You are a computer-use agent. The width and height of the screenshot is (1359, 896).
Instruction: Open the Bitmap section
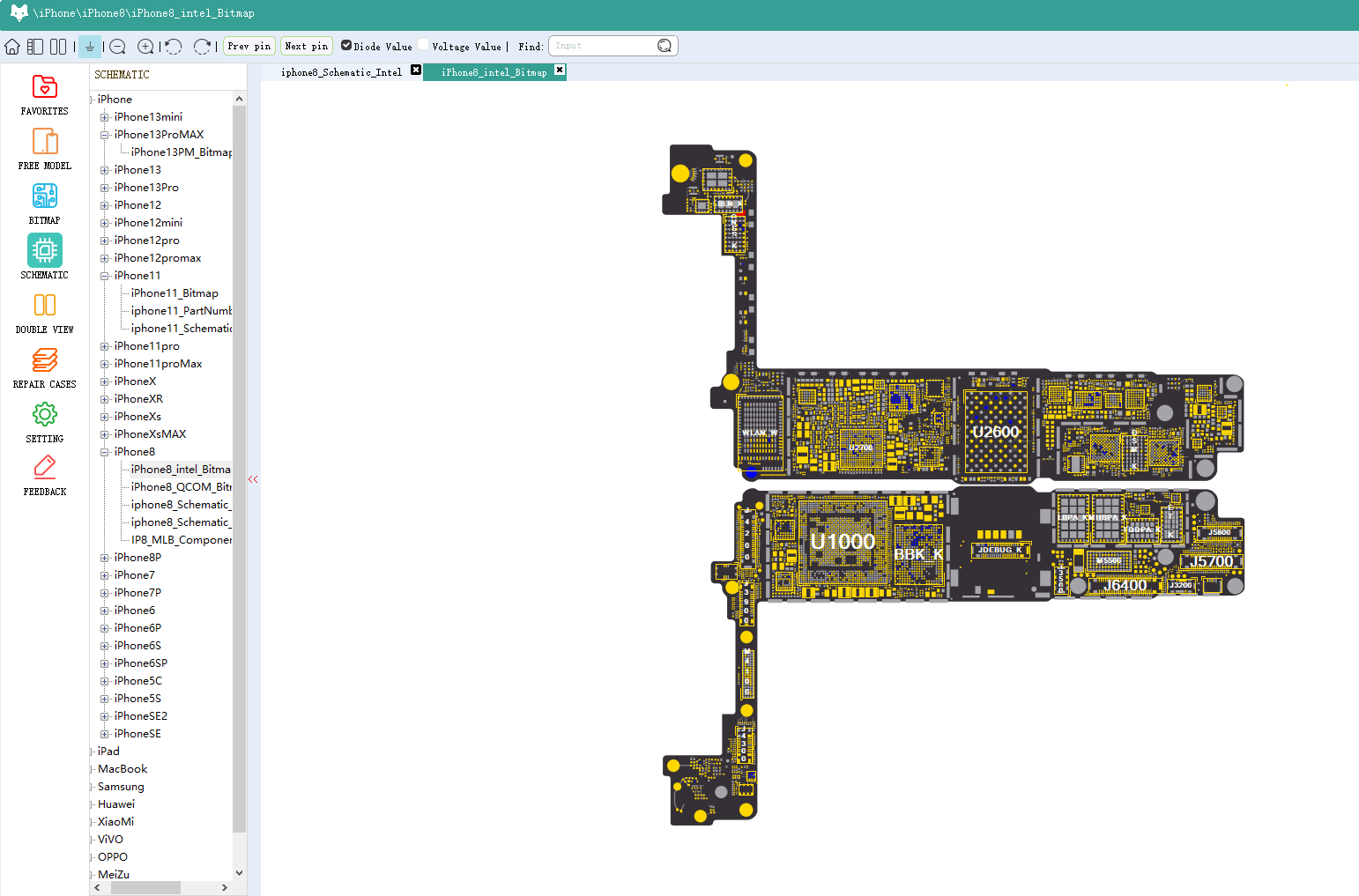(x=45, y=204)
